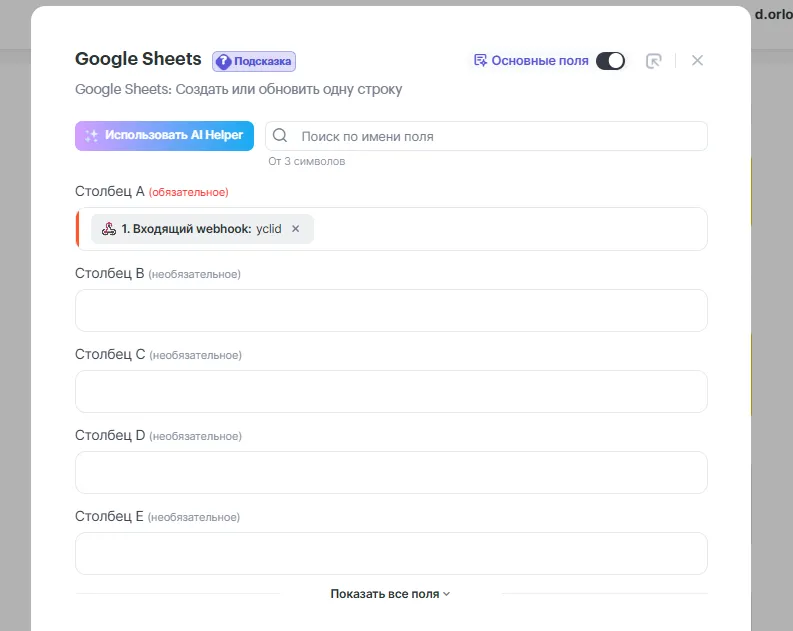Click into the Столбец C field
This screenshot has width=793, height=631.
(391, 391)
